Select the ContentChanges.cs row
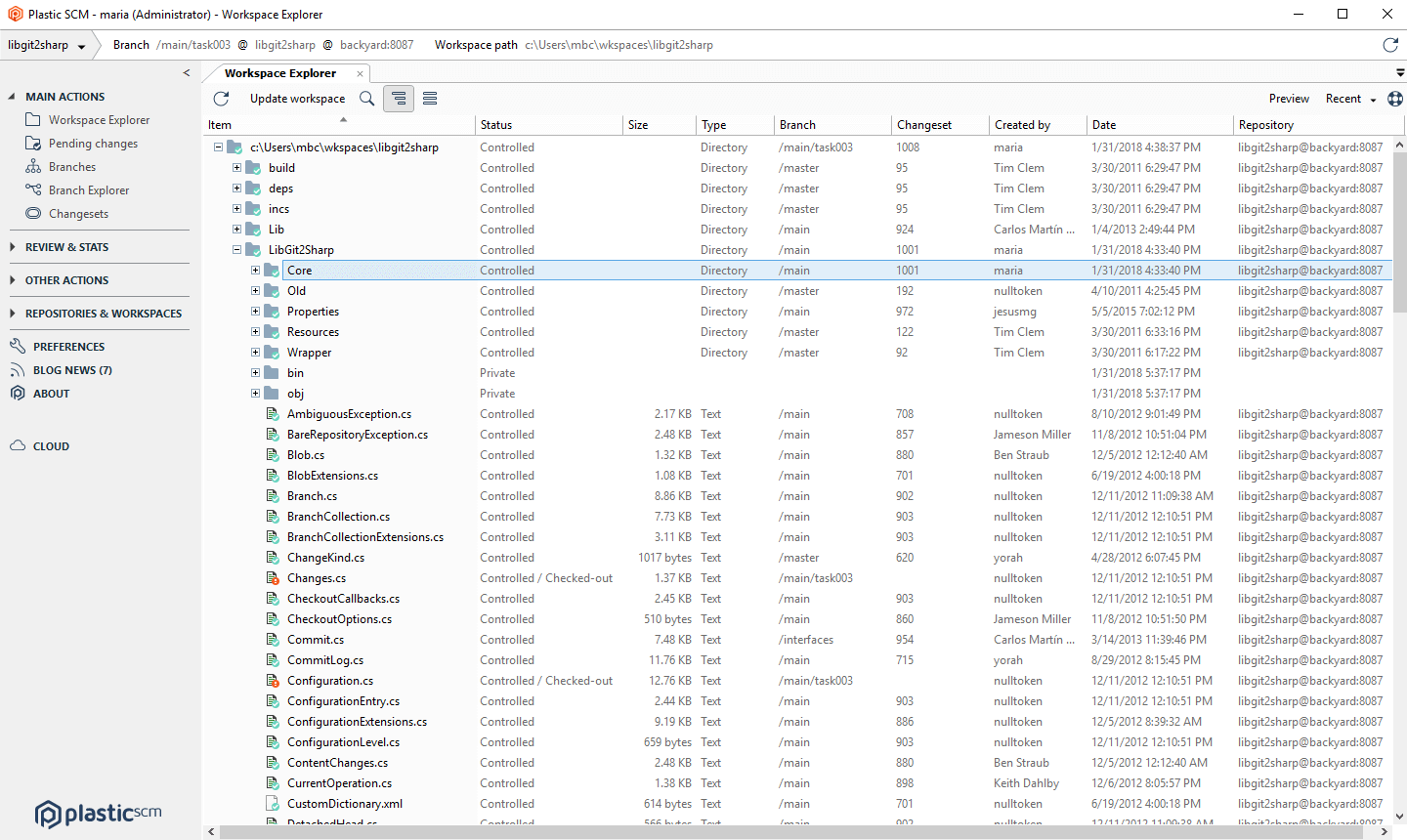 (799, 763)
